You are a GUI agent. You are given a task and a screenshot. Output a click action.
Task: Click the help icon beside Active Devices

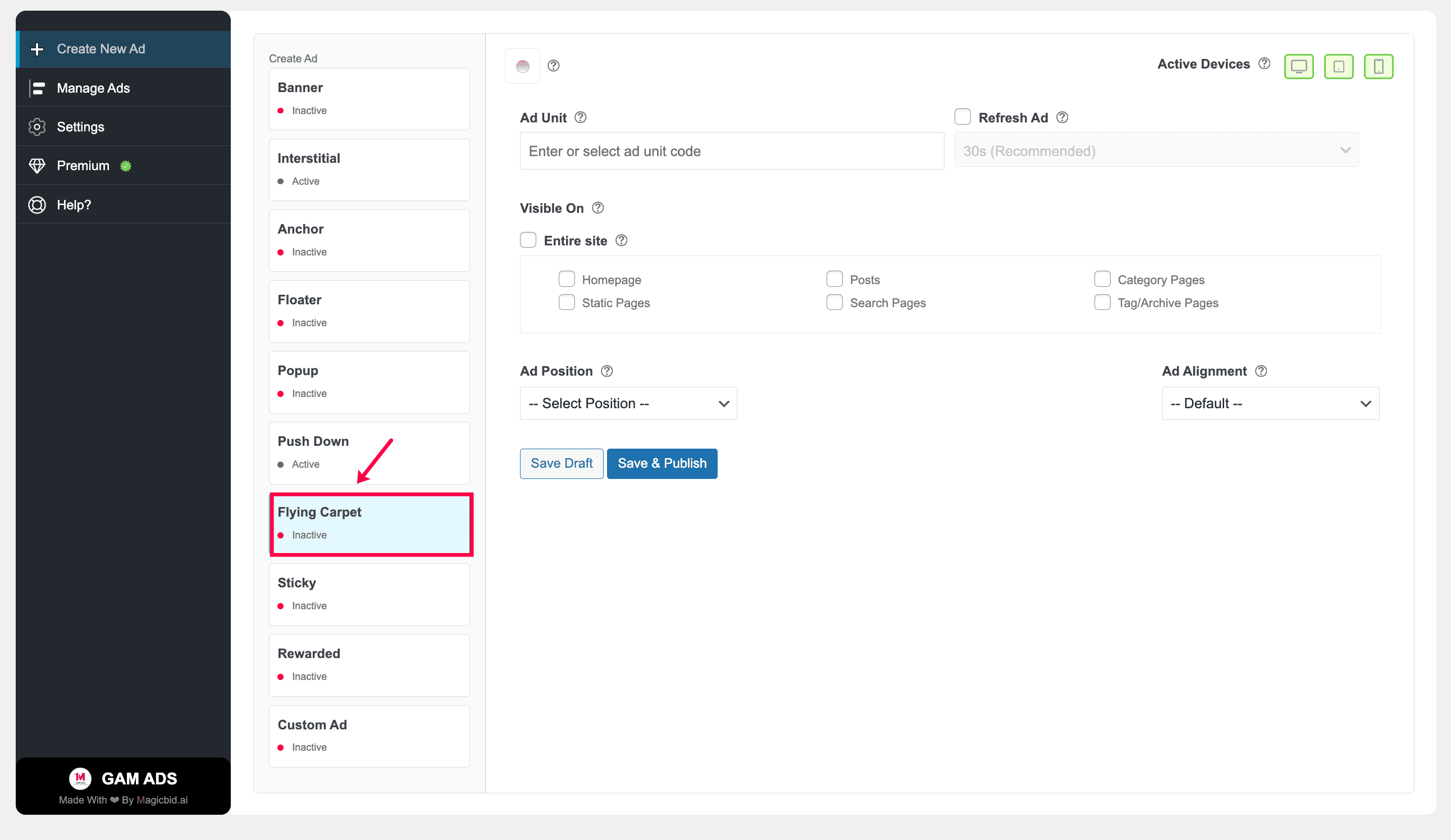point(1265,63)
